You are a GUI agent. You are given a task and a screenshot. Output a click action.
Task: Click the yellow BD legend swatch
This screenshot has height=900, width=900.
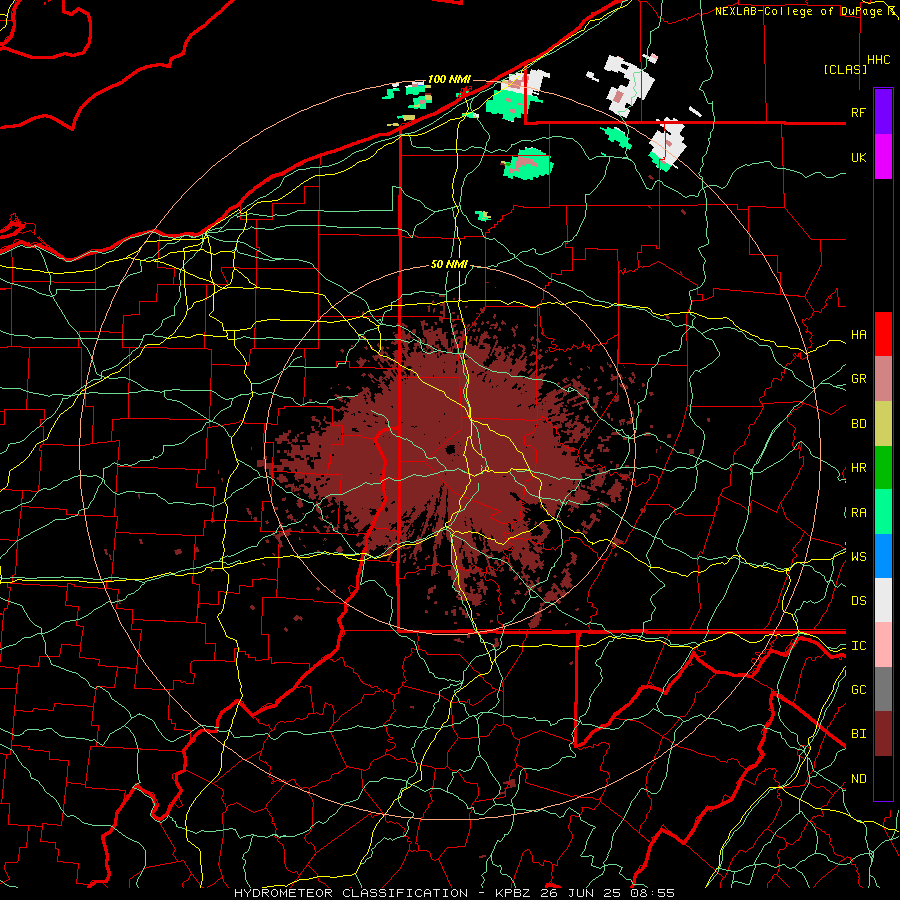coord(883,424)
